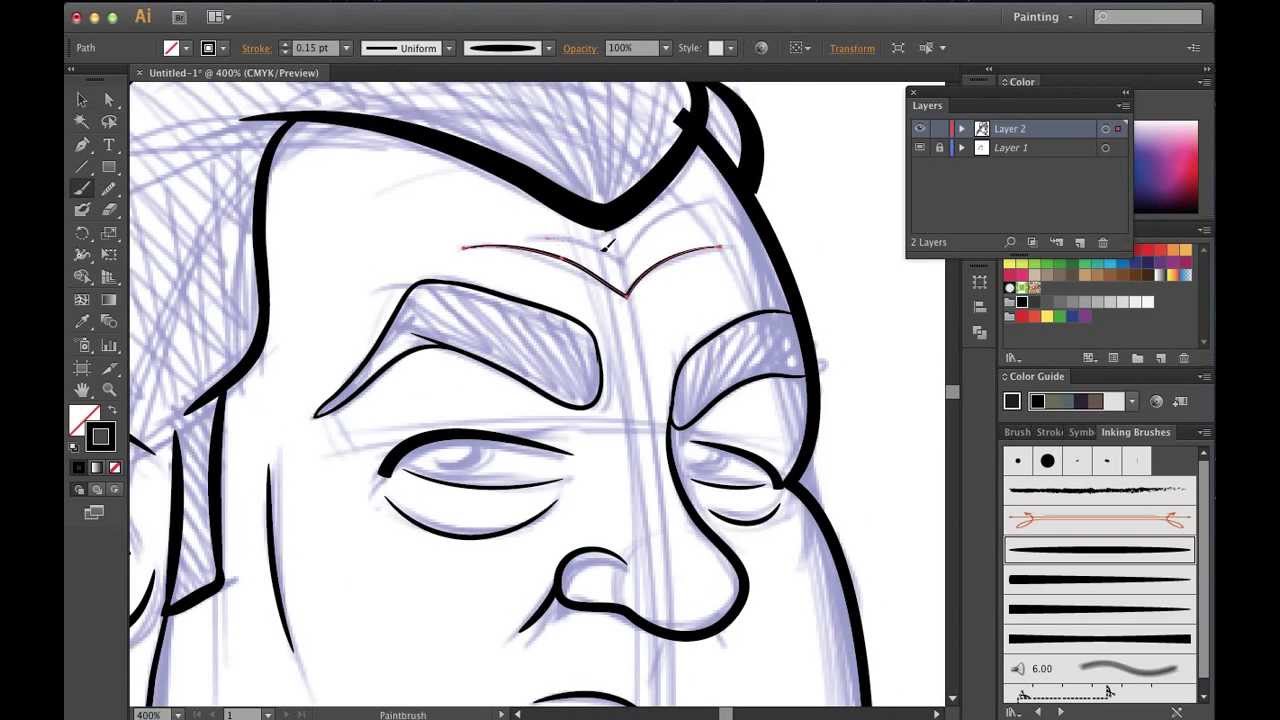1280x720 pixels.
Task: Select the Selection tool (black arrow)
Action: pos(82,100)
